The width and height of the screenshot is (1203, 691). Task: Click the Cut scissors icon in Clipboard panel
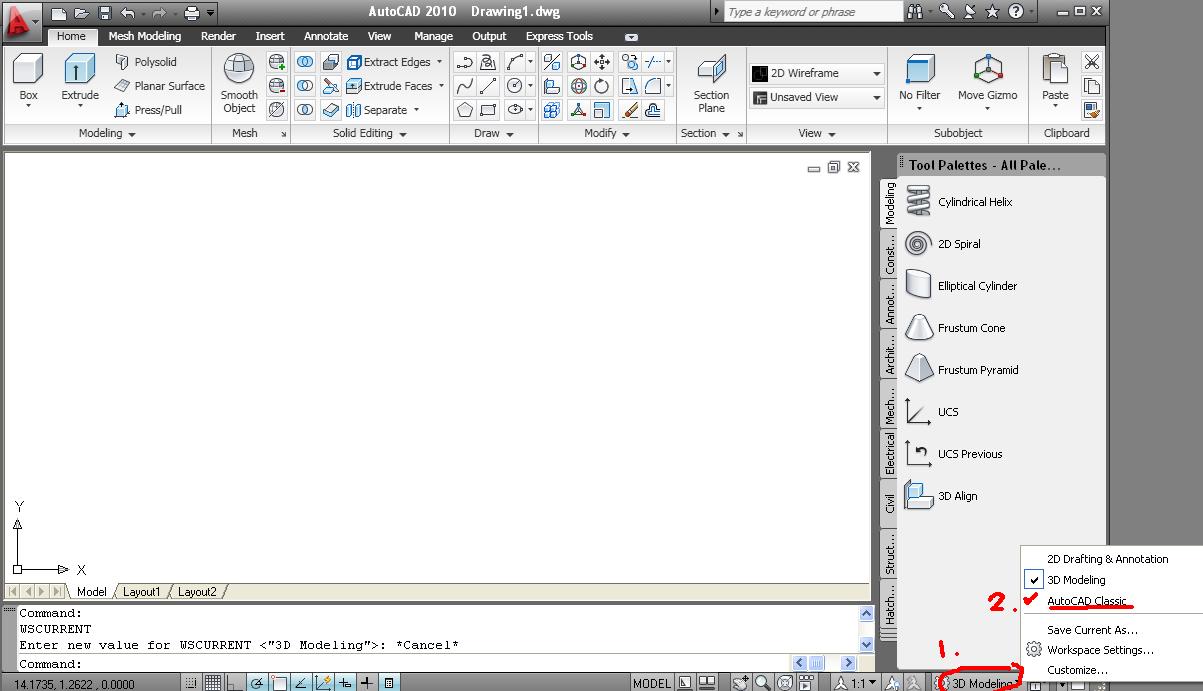click(x=1092, y=62)
